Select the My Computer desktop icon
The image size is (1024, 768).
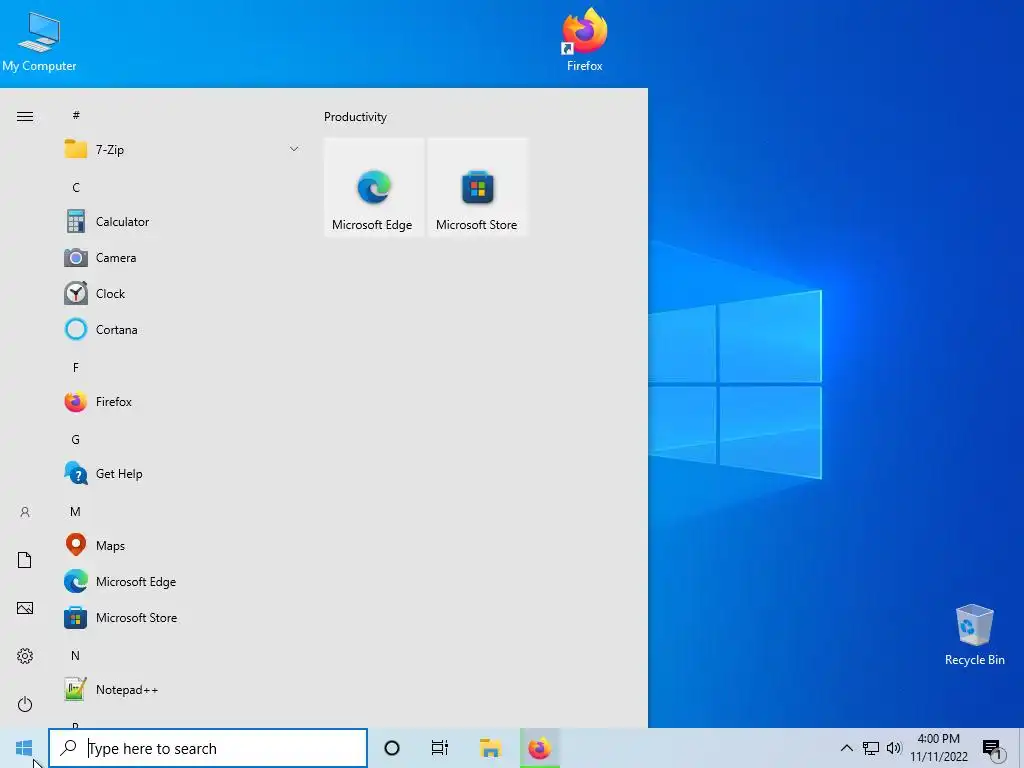pyautogui.click(x=39, y=42)
